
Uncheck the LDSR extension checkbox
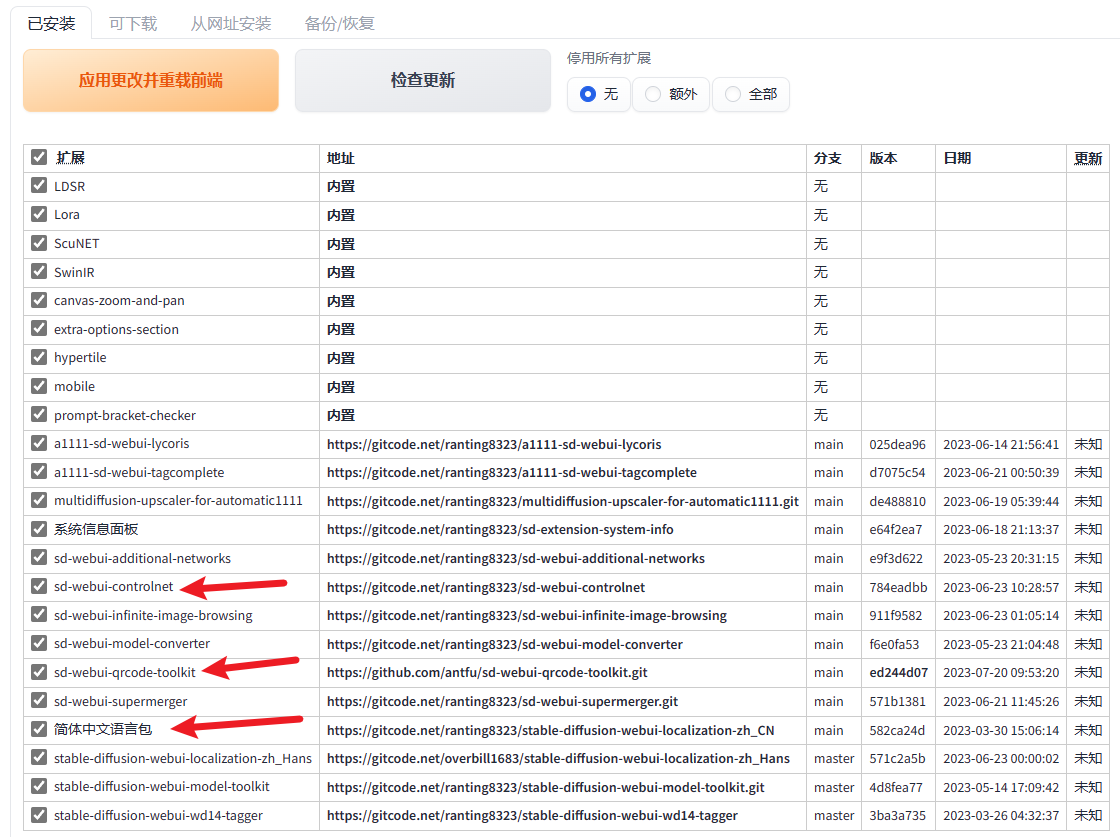pyautogui.click(x=39, y=186)
